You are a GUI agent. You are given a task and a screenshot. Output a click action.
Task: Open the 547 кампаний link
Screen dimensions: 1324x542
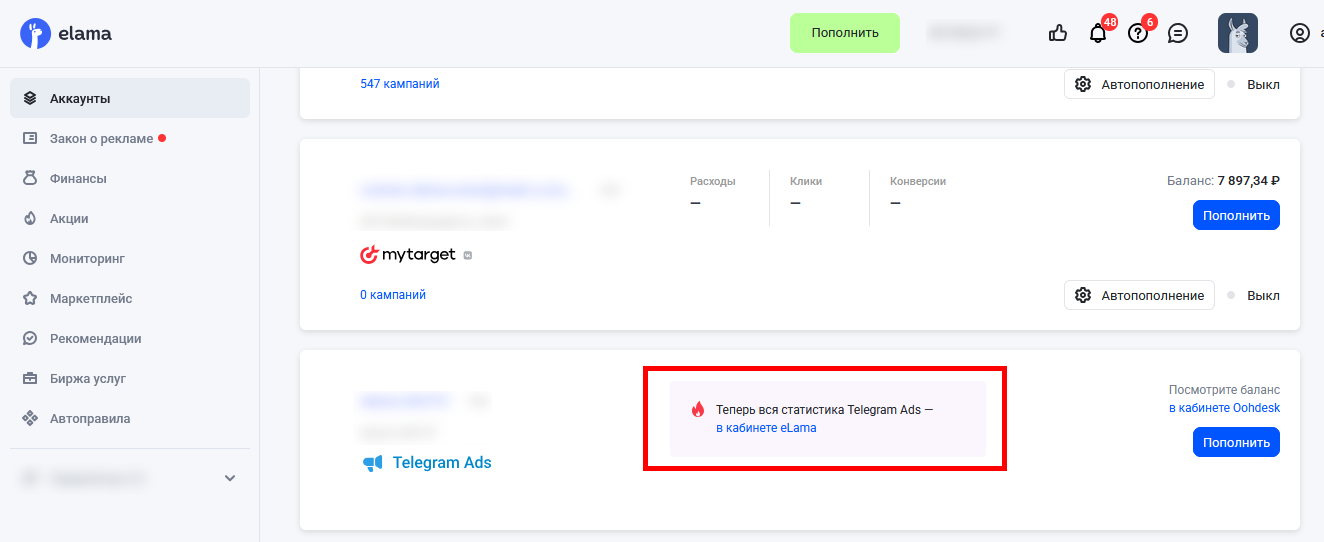coord(400,84)
